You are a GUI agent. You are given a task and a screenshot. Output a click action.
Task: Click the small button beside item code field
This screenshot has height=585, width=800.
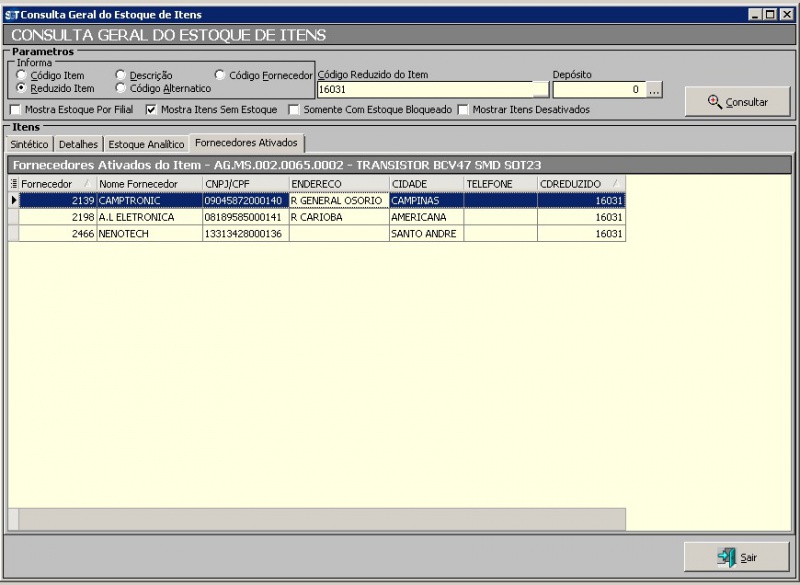[x=540, y=90]
